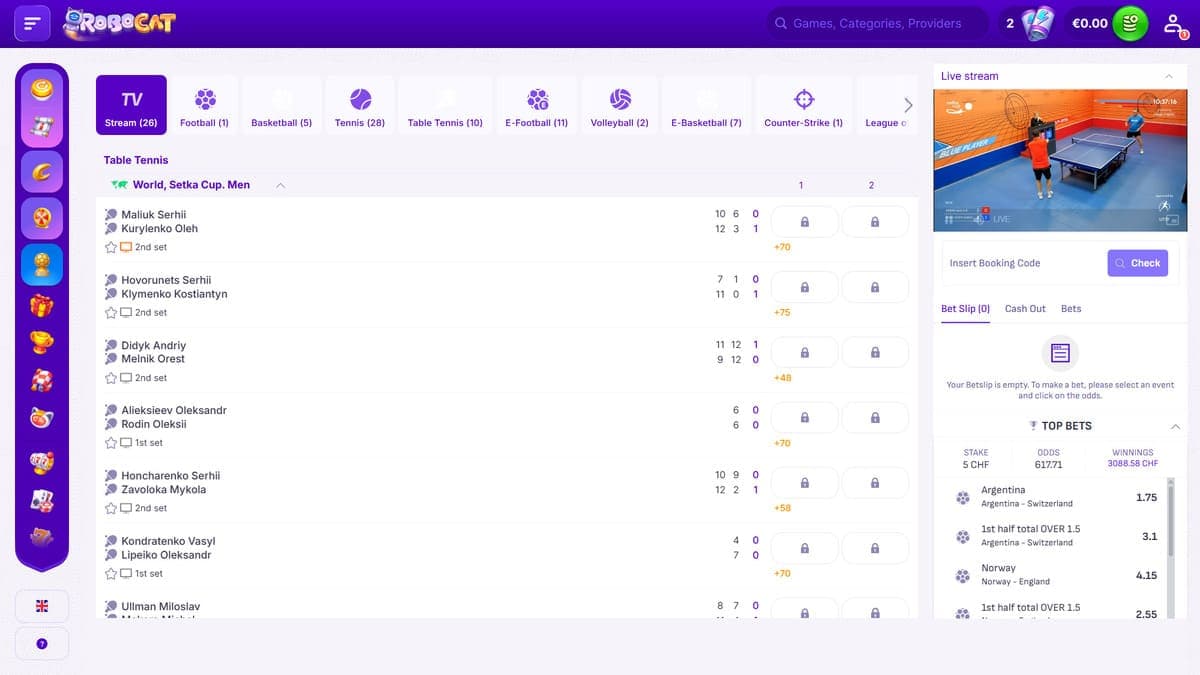Open the slot machine icon in sidebar
Viewport: 1200px width, 675px height.
coord(42,127)
